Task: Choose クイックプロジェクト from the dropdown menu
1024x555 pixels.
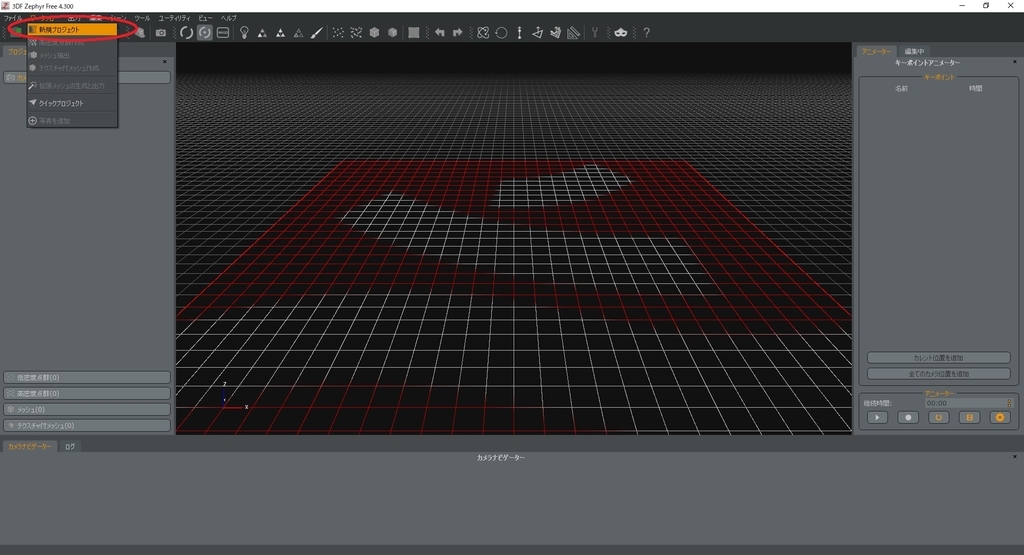Action: click(72, 103)
